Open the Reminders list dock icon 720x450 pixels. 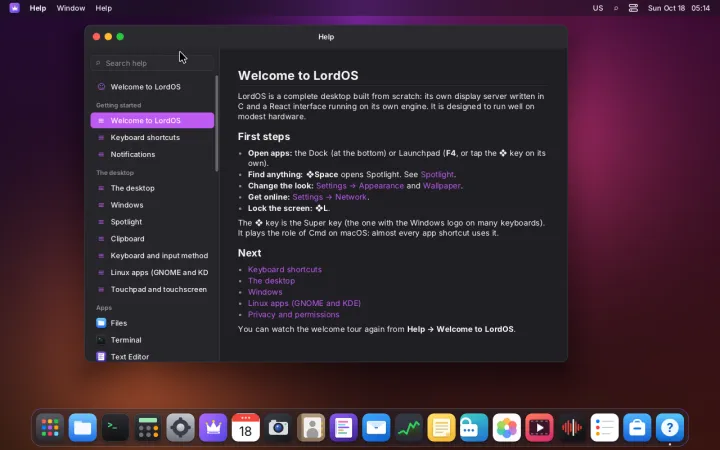tap(604, 428)
